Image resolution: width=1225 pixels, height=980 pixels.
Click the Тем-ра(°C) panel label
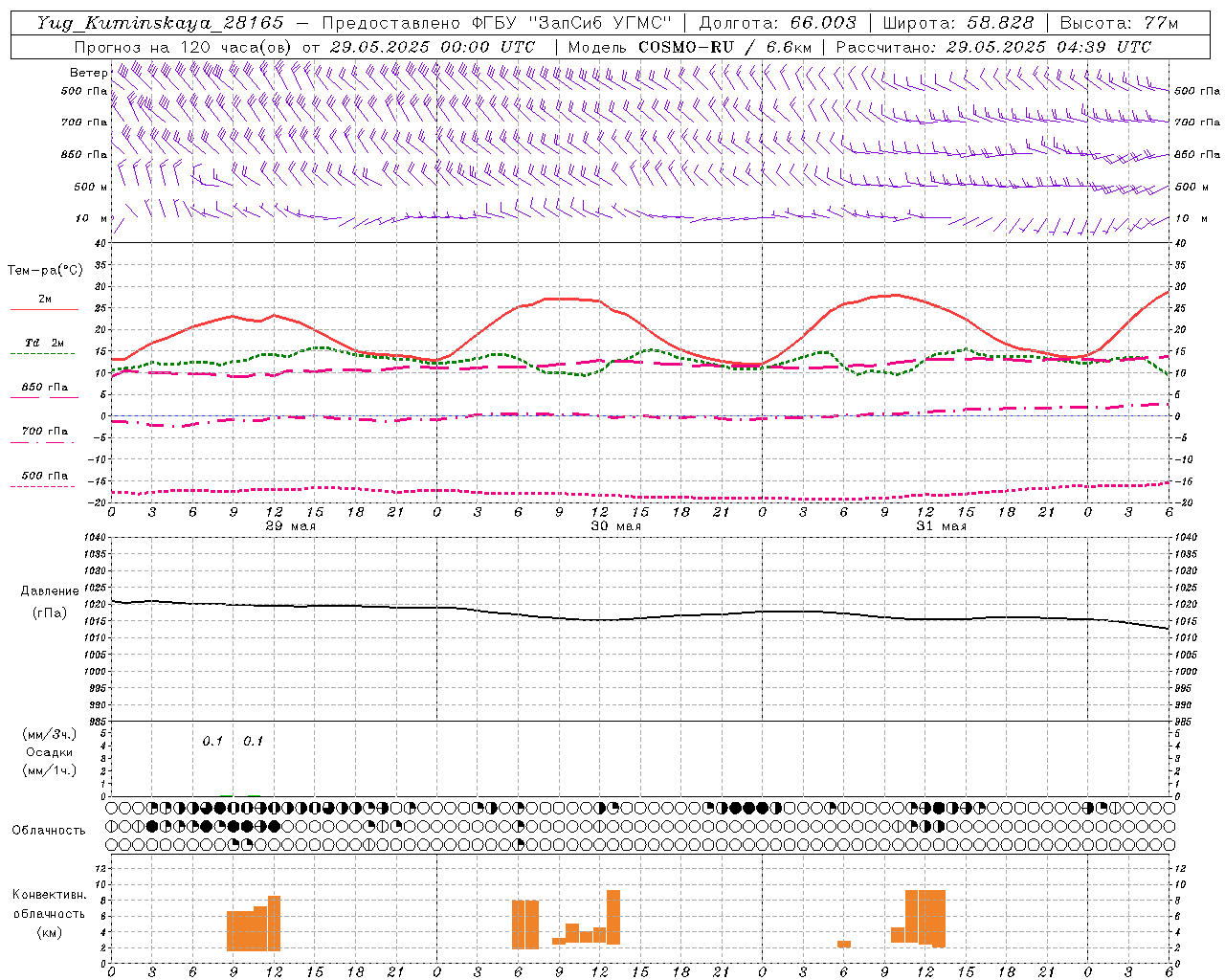coord(45,271)
